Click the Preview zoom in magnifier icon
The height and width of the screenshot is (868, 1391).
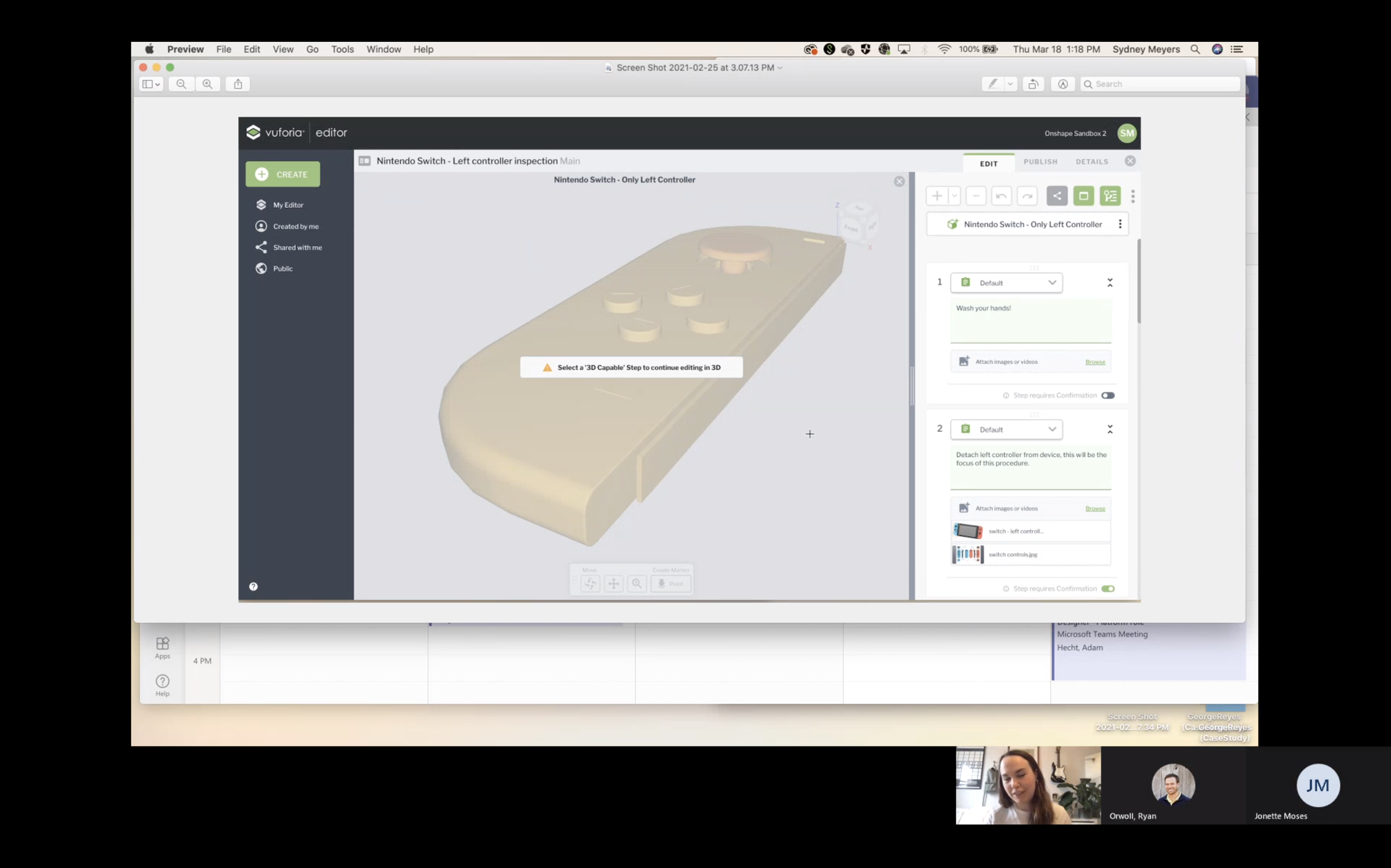click(x=207, y=84)
